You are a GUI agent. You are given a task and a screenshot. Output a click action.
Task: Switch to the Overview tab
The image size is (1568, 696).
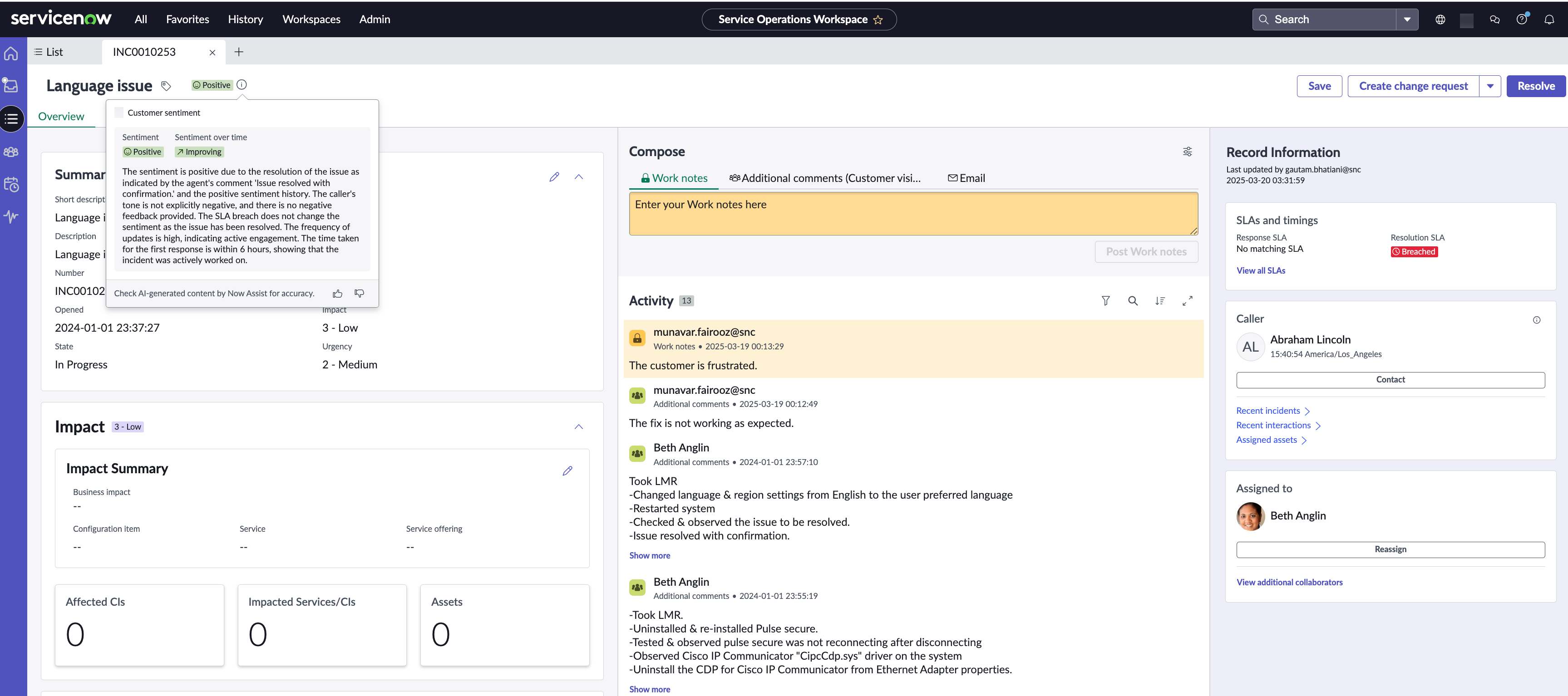pos(61,116)
